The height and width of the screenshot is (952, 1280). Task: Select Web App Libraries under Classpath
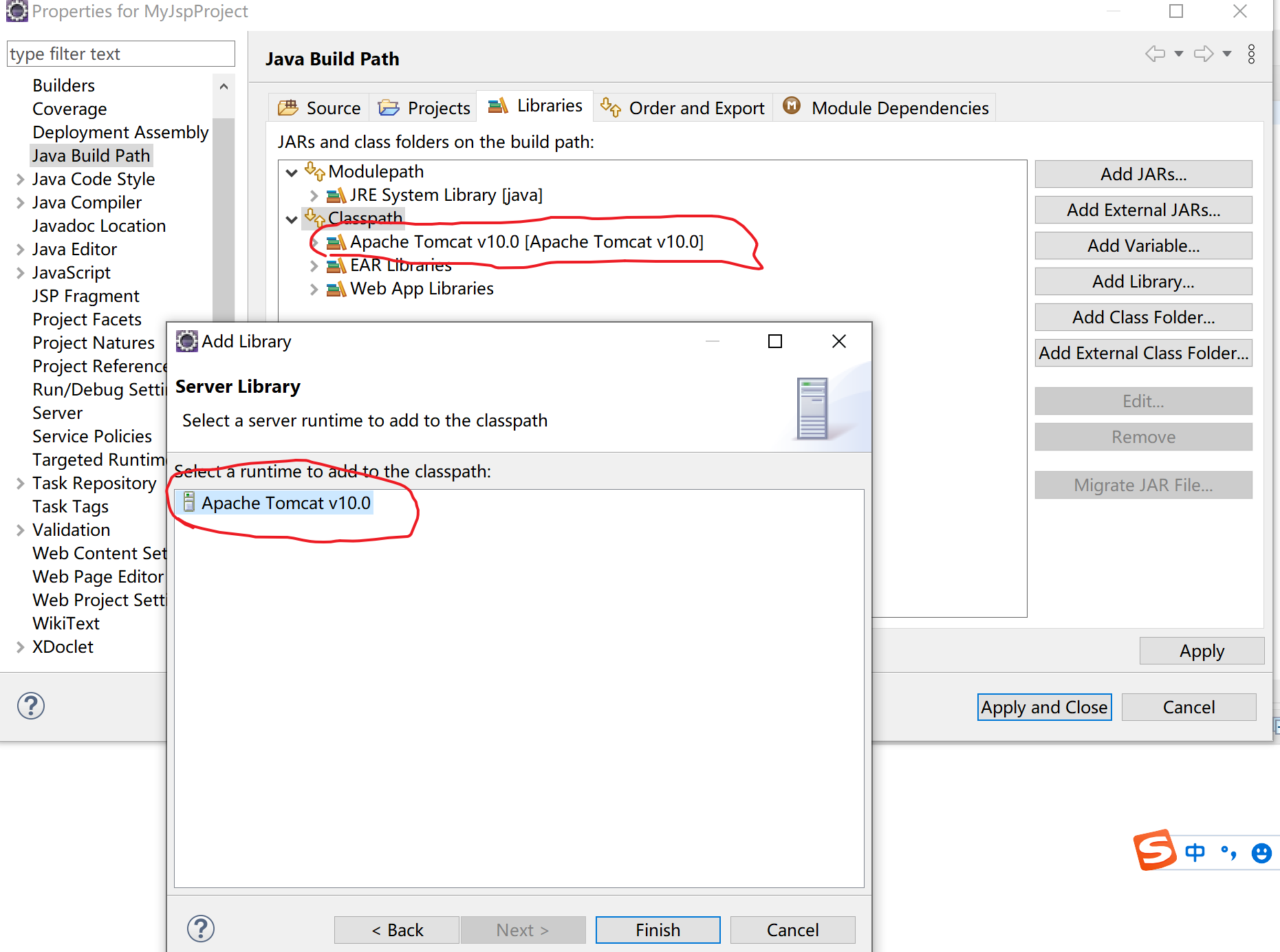(x=421, y=289)
